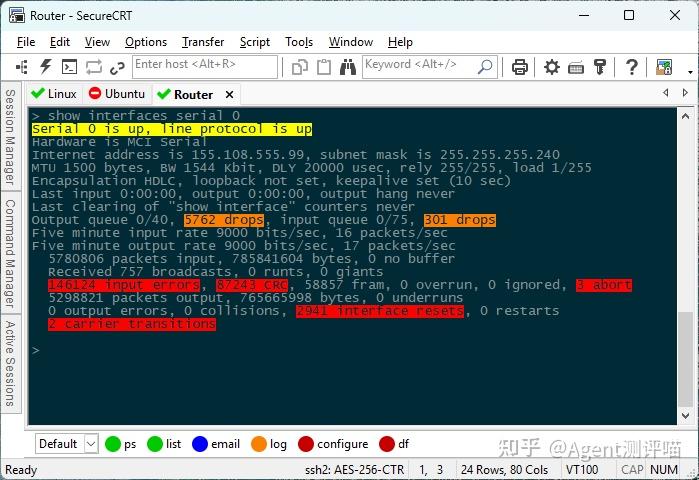Click the keyword search magnifier icon
The width and height of the screenshot is (699, 480).
coord(485,67)
